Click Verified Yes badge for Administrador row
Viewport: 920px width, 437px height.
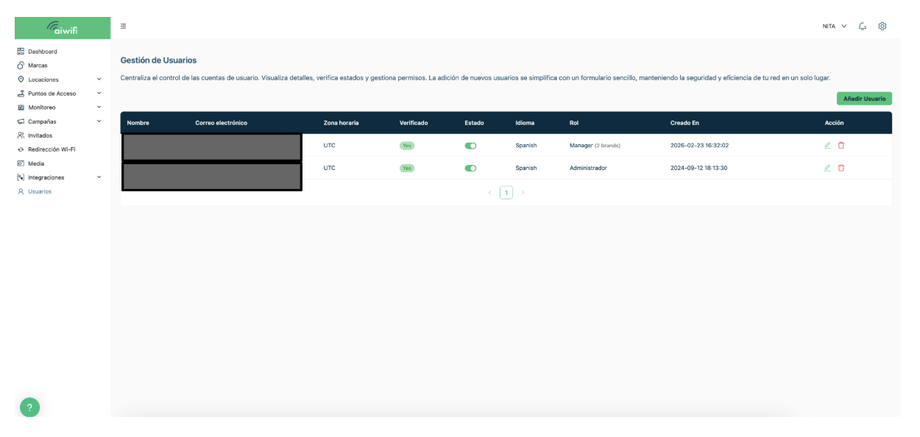pyautogui.click(x=407, y=168)
